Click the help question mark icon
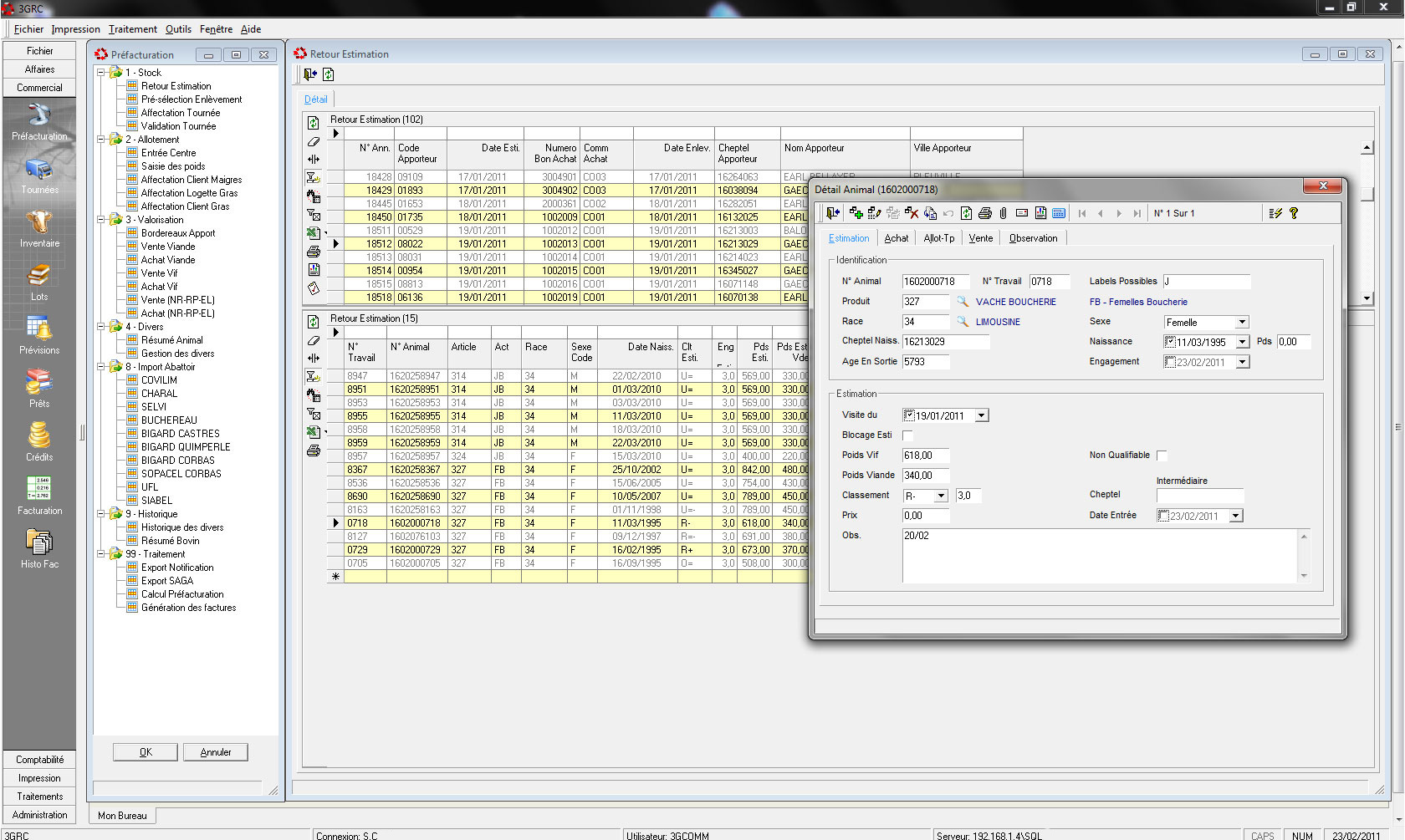The width and height of the screenshot is (1405, 840). (1294, 213)
